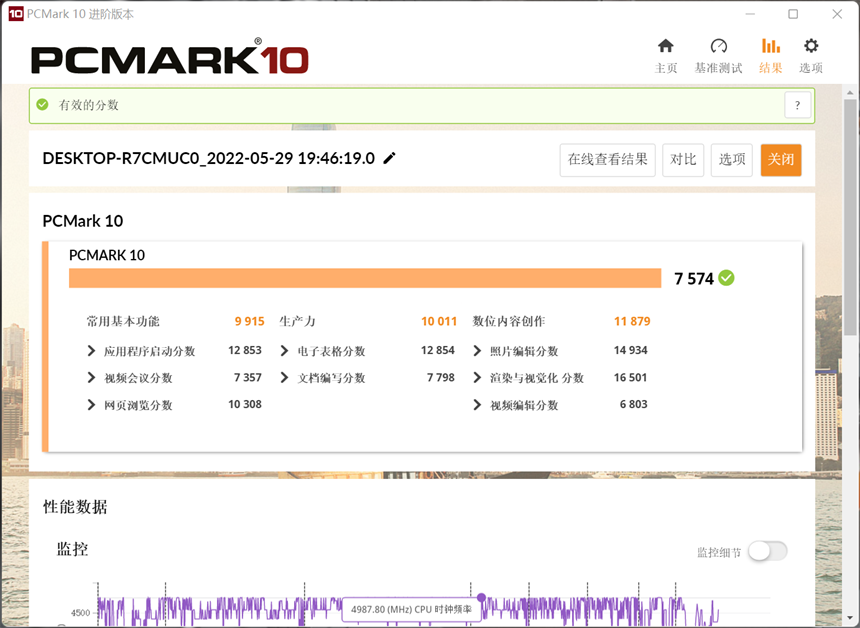Close the PCMark 10 window
Viewport: 860px width, 628px height.
(837, 14)
